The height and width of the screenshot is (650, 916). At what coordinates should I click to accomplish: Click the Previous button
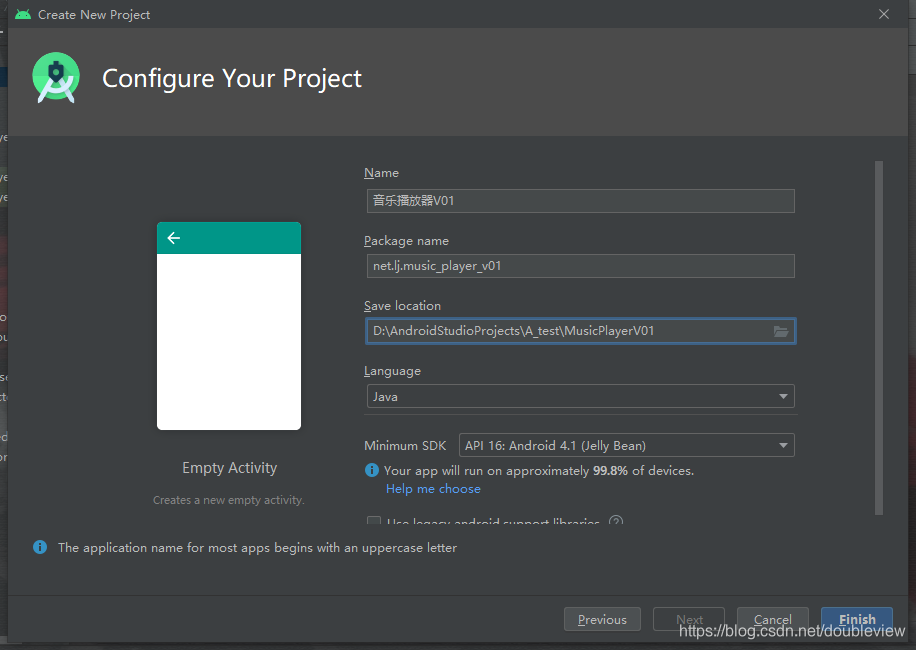pyautogui.click(x=602, y=619)
